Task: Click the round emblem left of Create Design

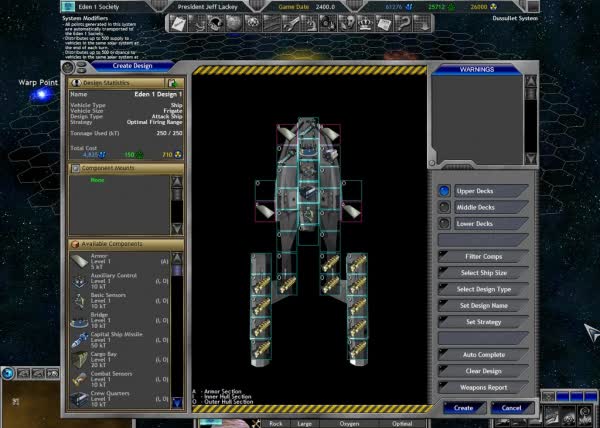Action: pos(68,68)
